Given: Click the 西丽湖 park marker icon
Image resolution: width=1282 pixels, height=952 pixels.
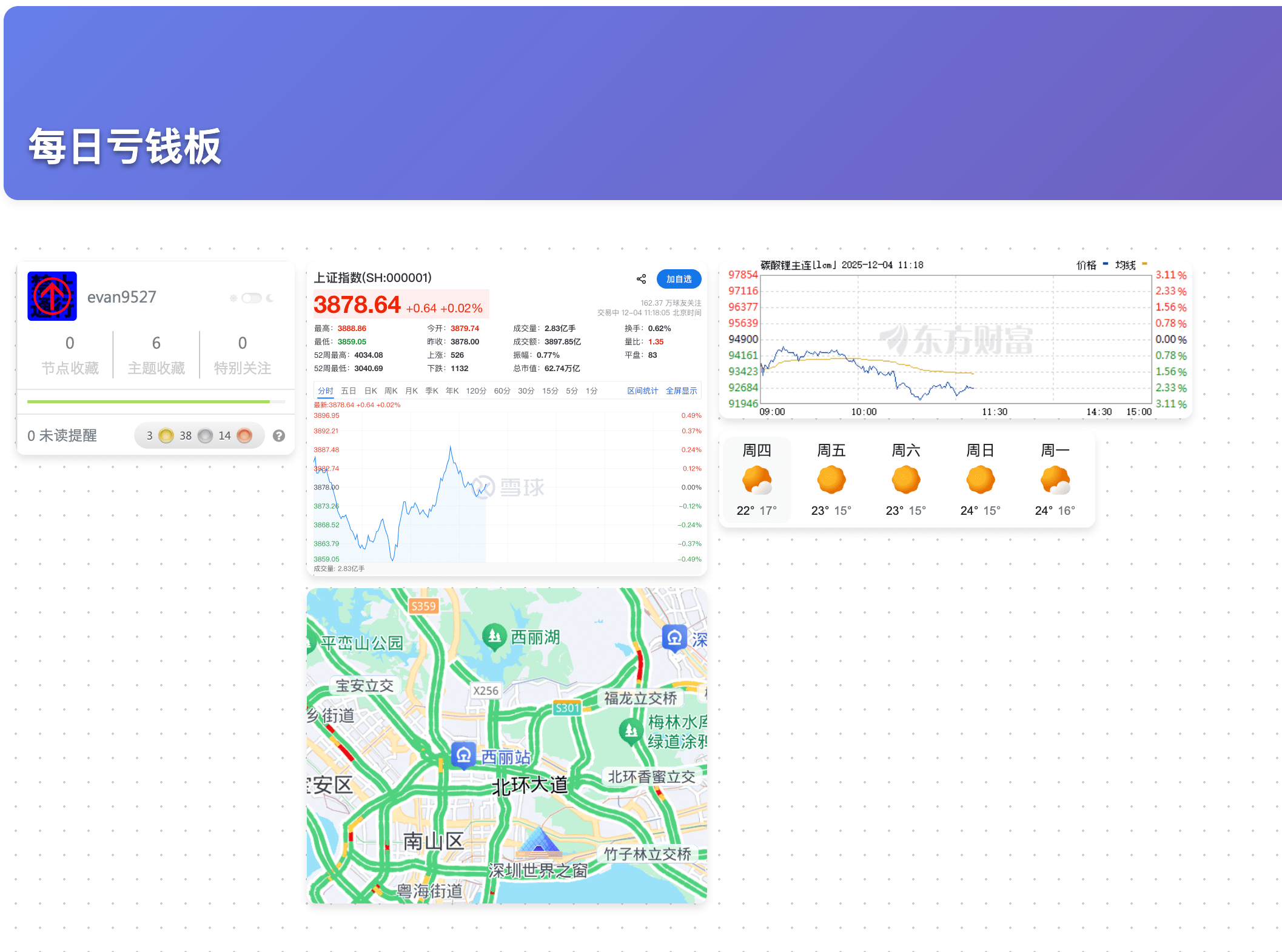Looking at the screenshot, I should click(494, 636).
